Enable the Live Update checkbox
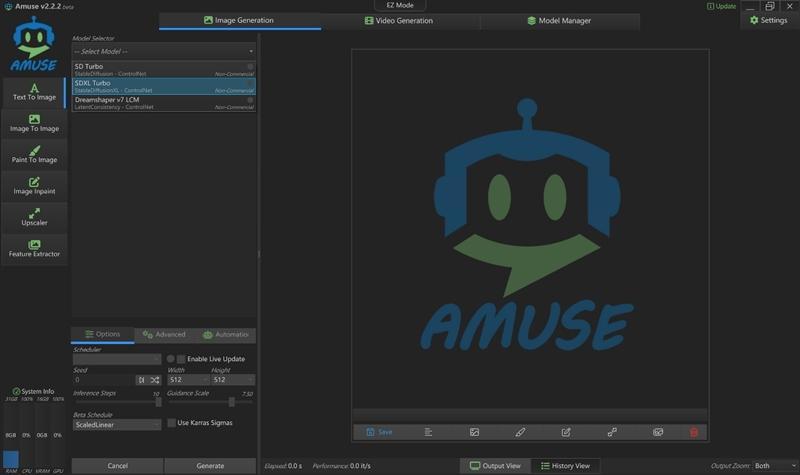The image size is (800, 475). tap(181, 359)
